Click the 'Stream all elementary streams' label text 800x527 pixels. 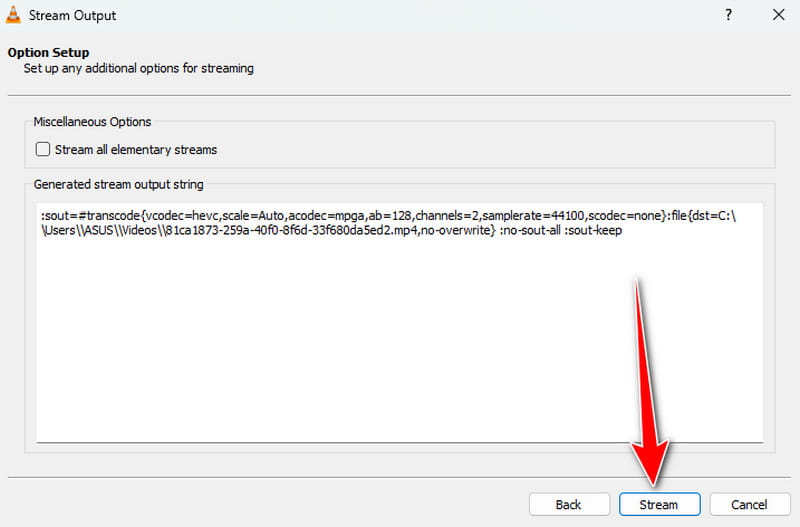[136, 150]
